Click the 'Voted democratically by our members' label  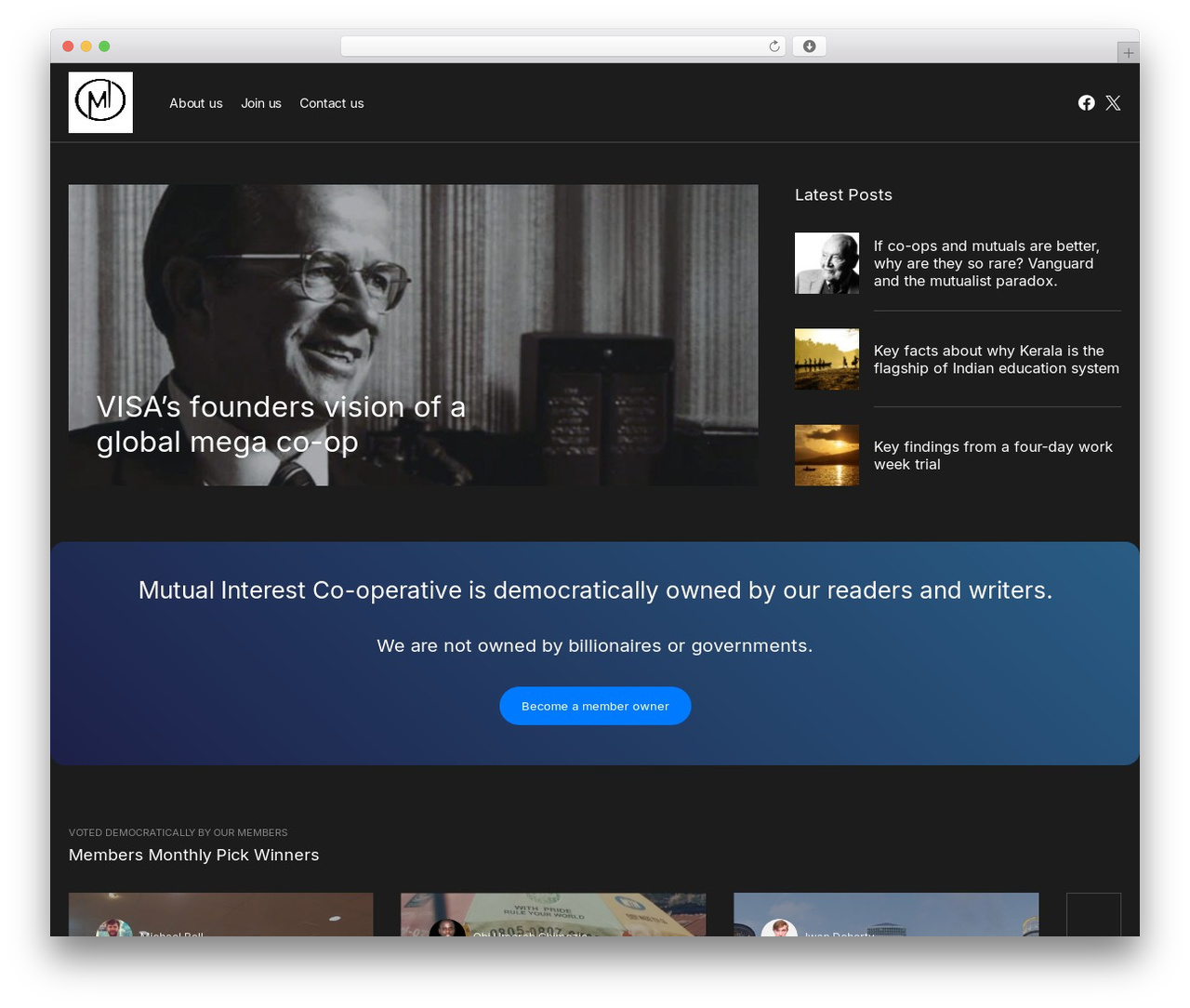[178, 832]
